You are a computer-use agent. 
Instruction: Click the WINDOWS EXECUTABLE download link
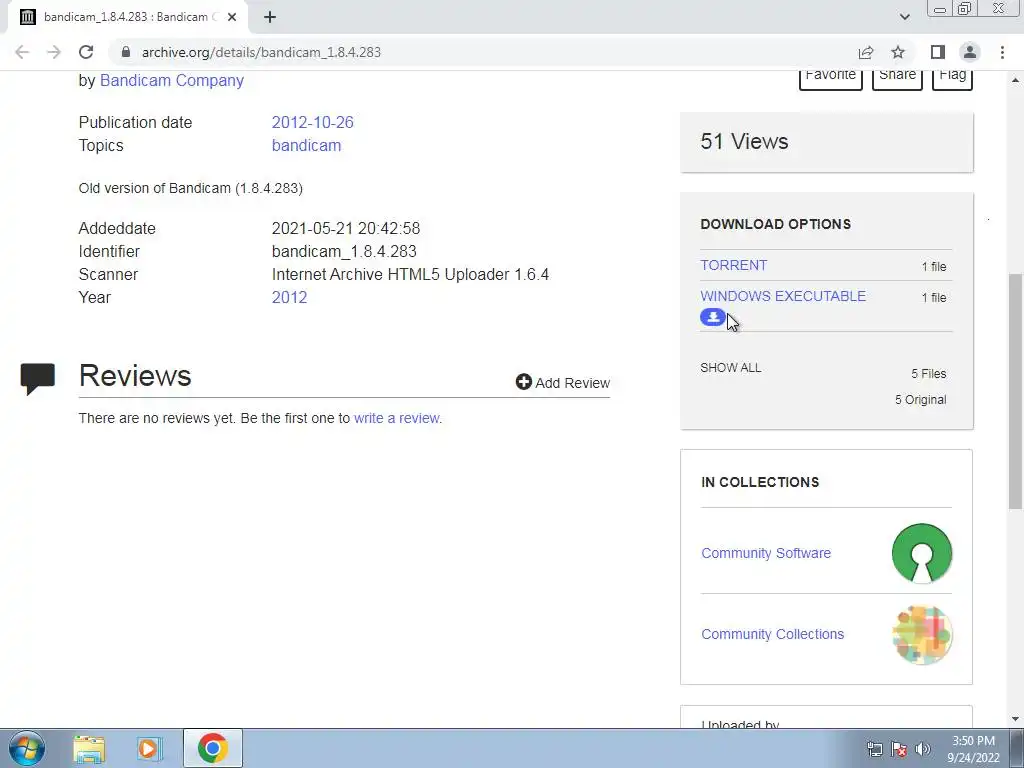coord(783,296)
